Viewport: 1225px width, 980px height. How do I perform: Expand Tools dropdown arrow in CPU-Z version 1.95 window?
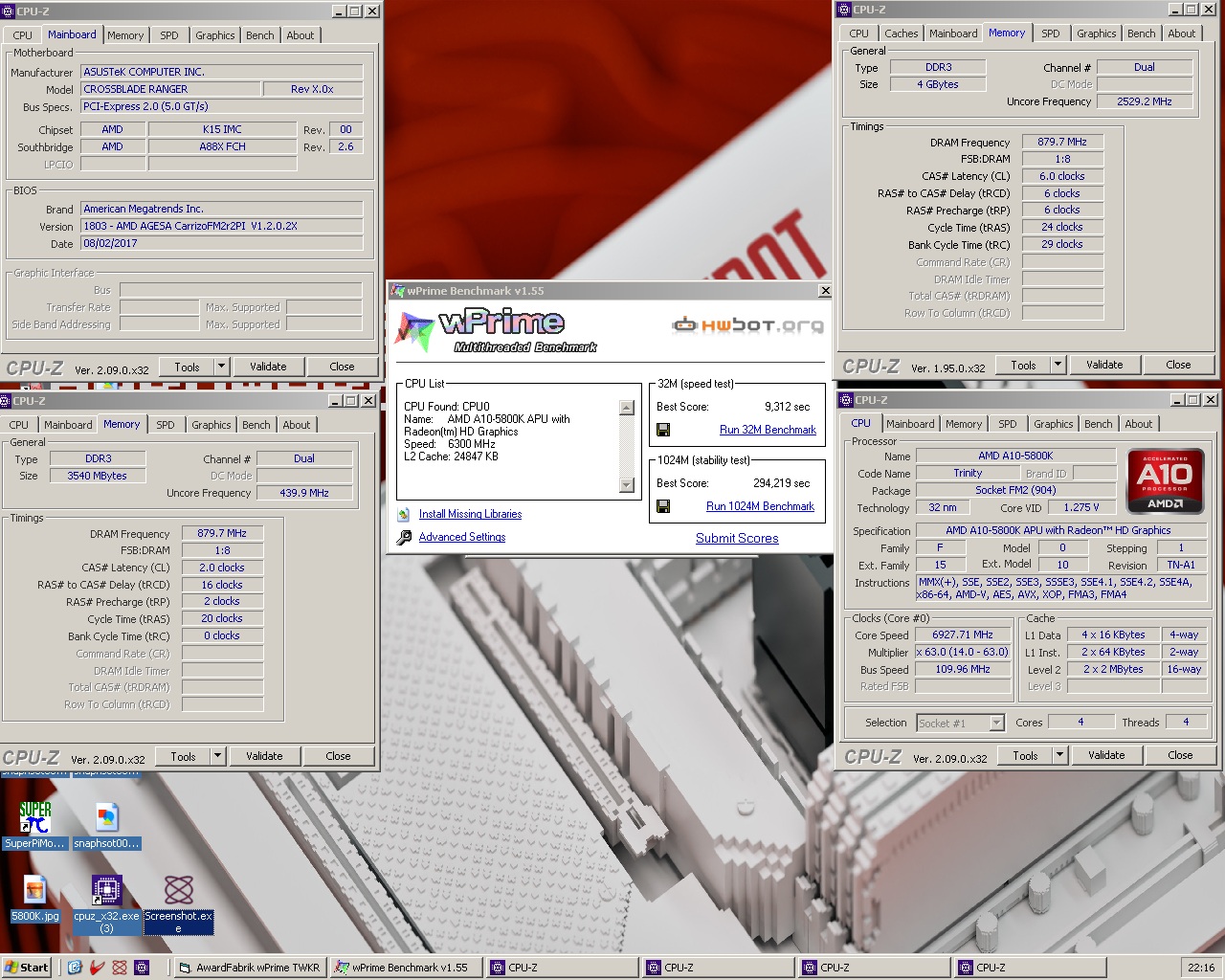[1058, 365]
